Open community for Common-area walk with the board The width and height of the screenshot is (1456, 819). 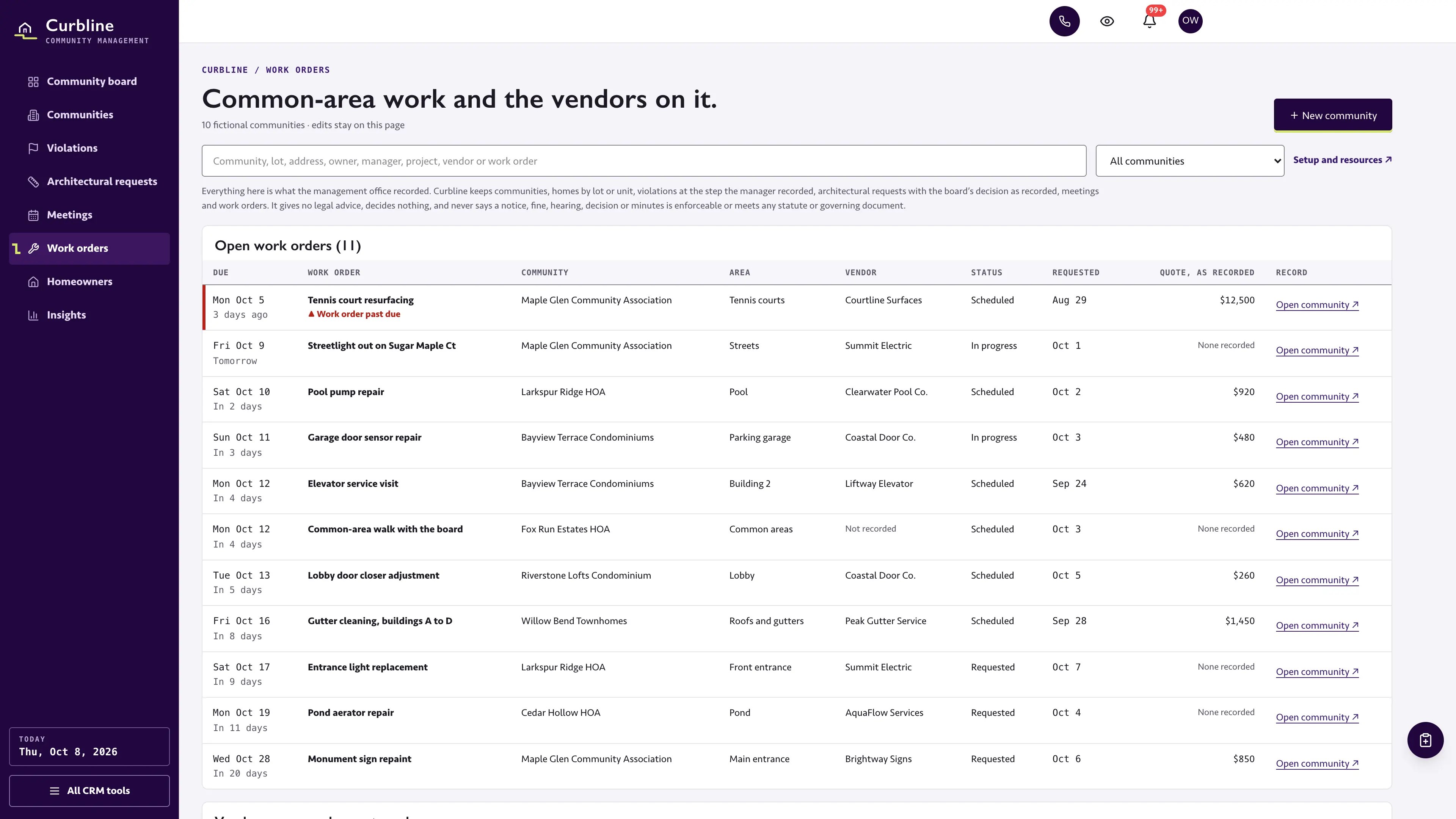1317,533
